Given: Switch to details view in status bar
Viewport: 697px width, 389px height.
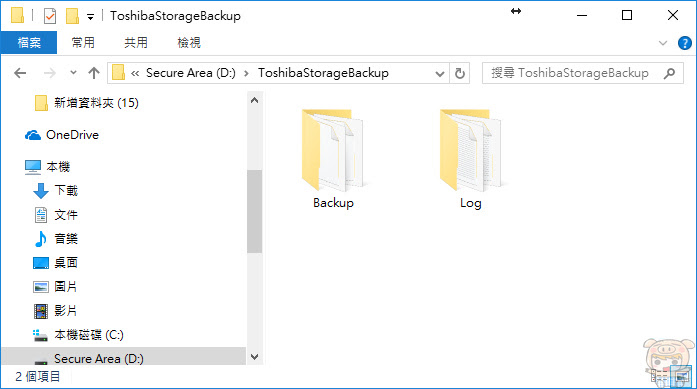Looking at the screenshot, I should pos(660,377).
